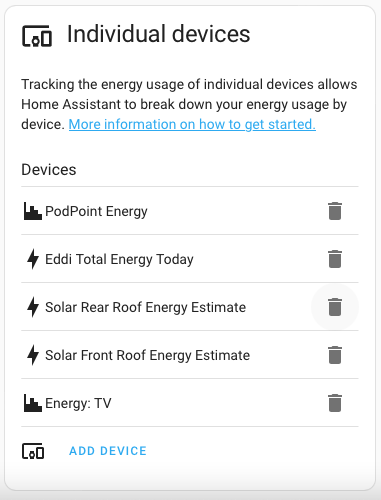Select the Eddi Total Energy Today entry
Image resolution: width=381 pixels, height=500 pixels.
point(190,259)
